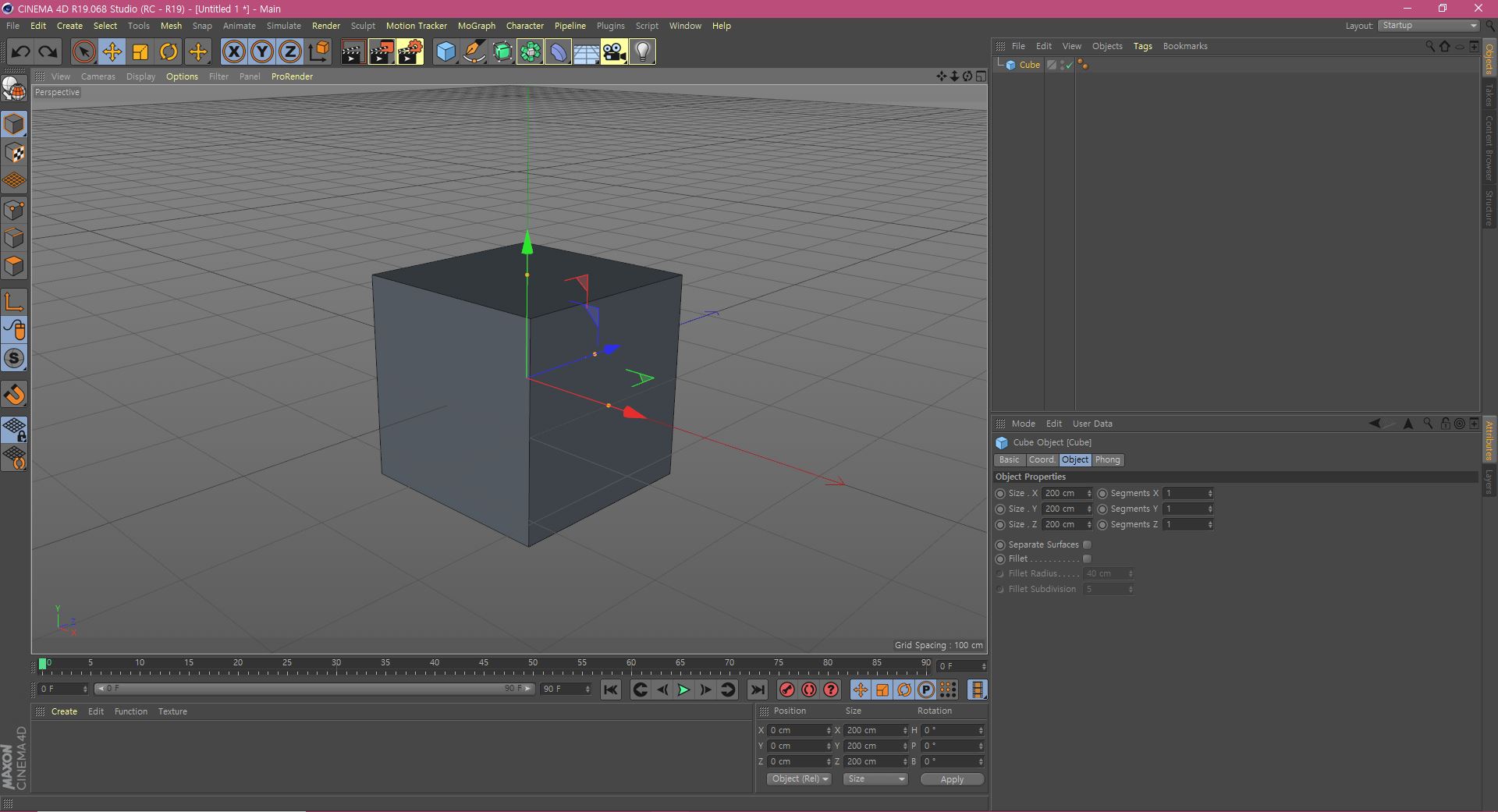Click Render to Picture Viewer icon
This screenshot has width=1498, height=812.
382,52
